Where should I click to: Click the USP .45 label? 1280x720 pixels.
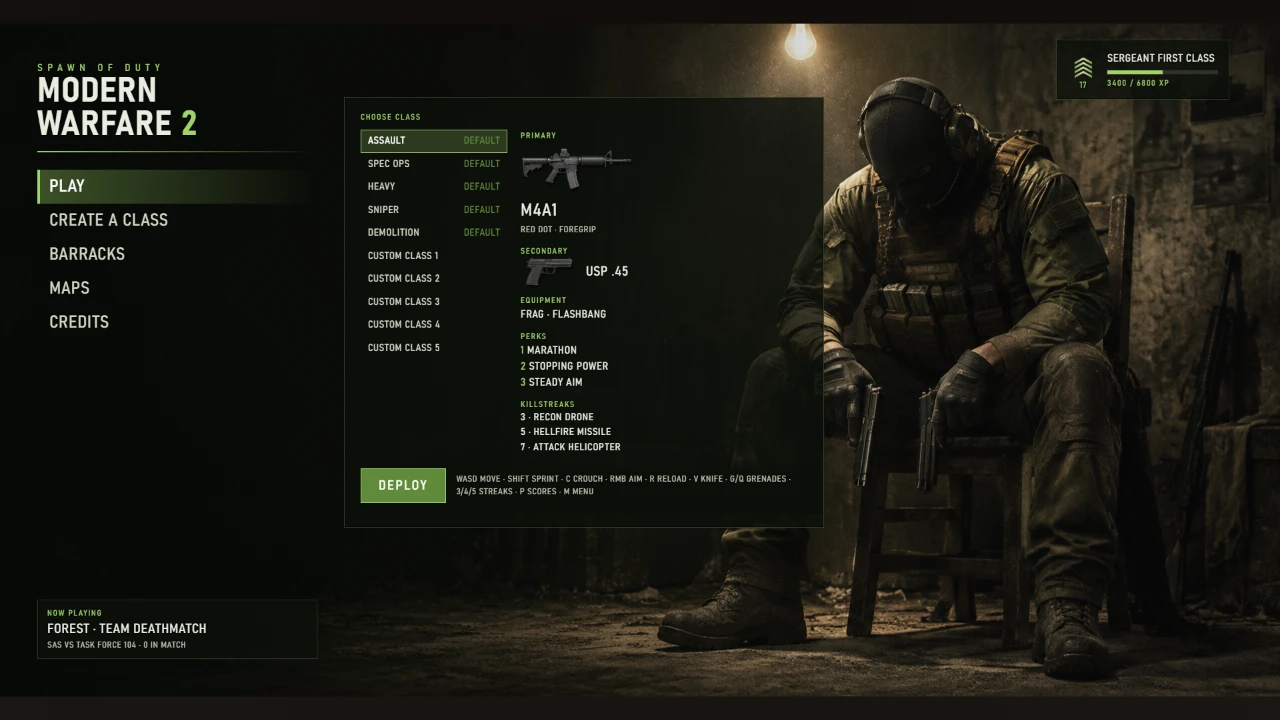607,272
